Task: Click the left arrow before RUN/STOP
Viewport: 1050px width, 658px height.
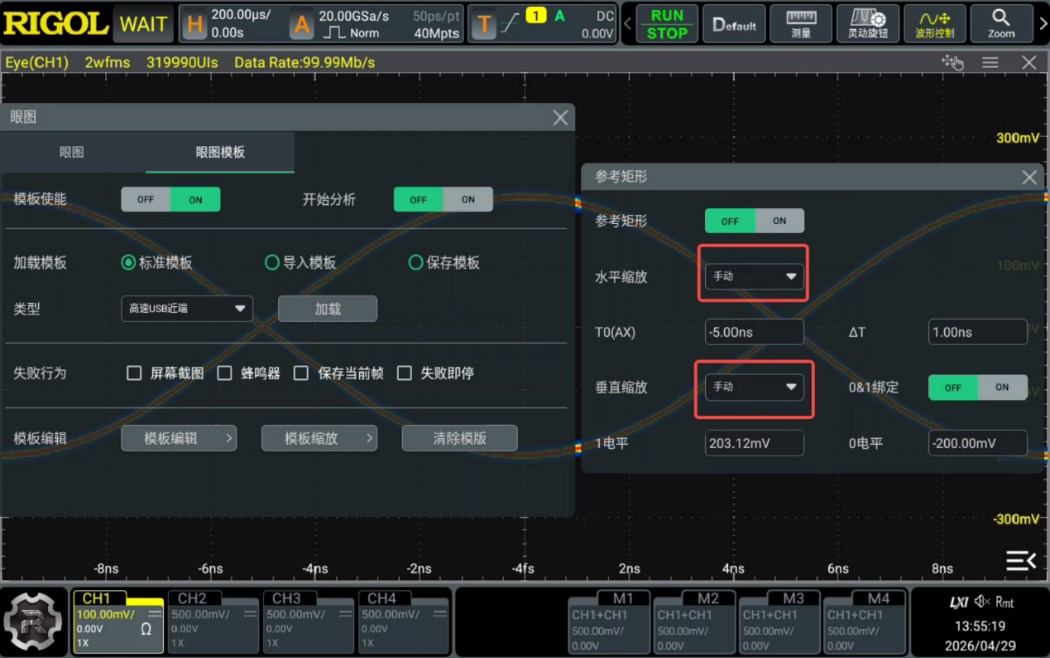Action: pos(627,24)
